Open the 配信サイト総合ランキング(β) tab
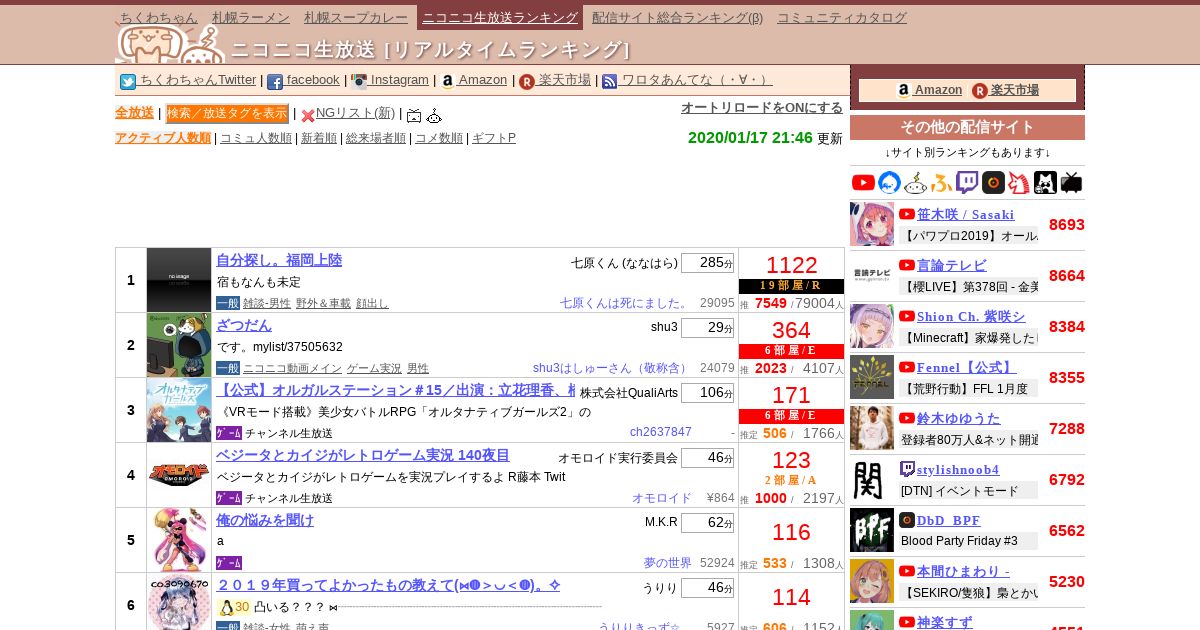1200x630 pixels. [x=677, y=17]
